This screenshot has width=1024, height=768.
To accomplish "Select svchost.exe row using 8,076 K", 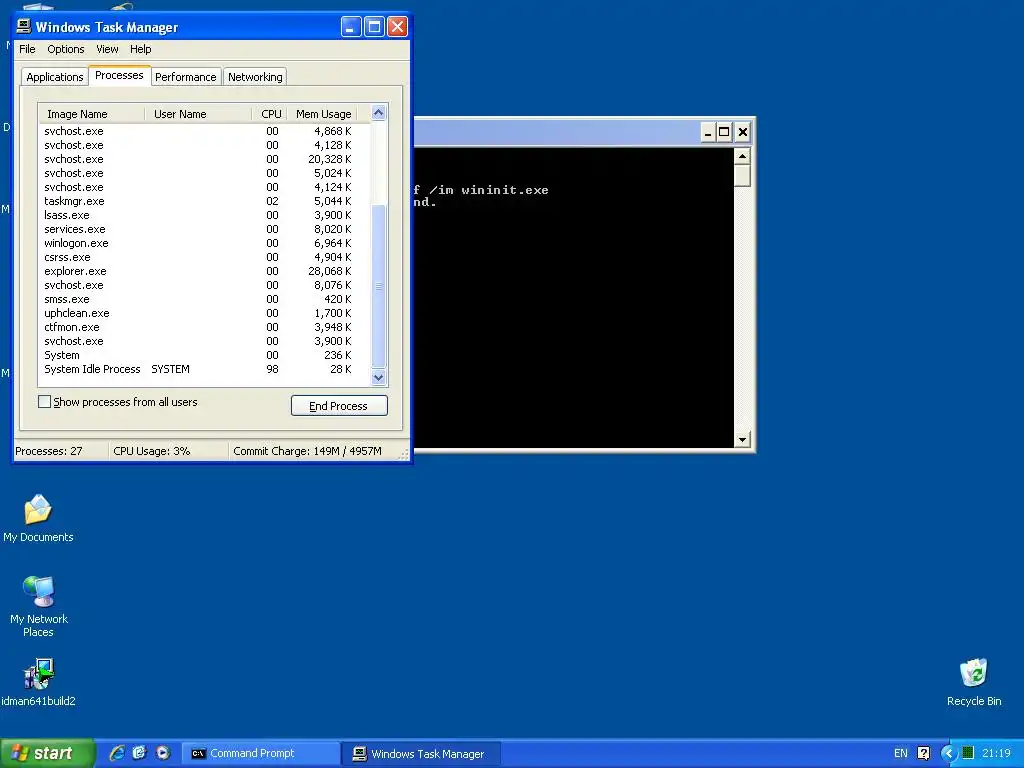I will click(204, 285).
